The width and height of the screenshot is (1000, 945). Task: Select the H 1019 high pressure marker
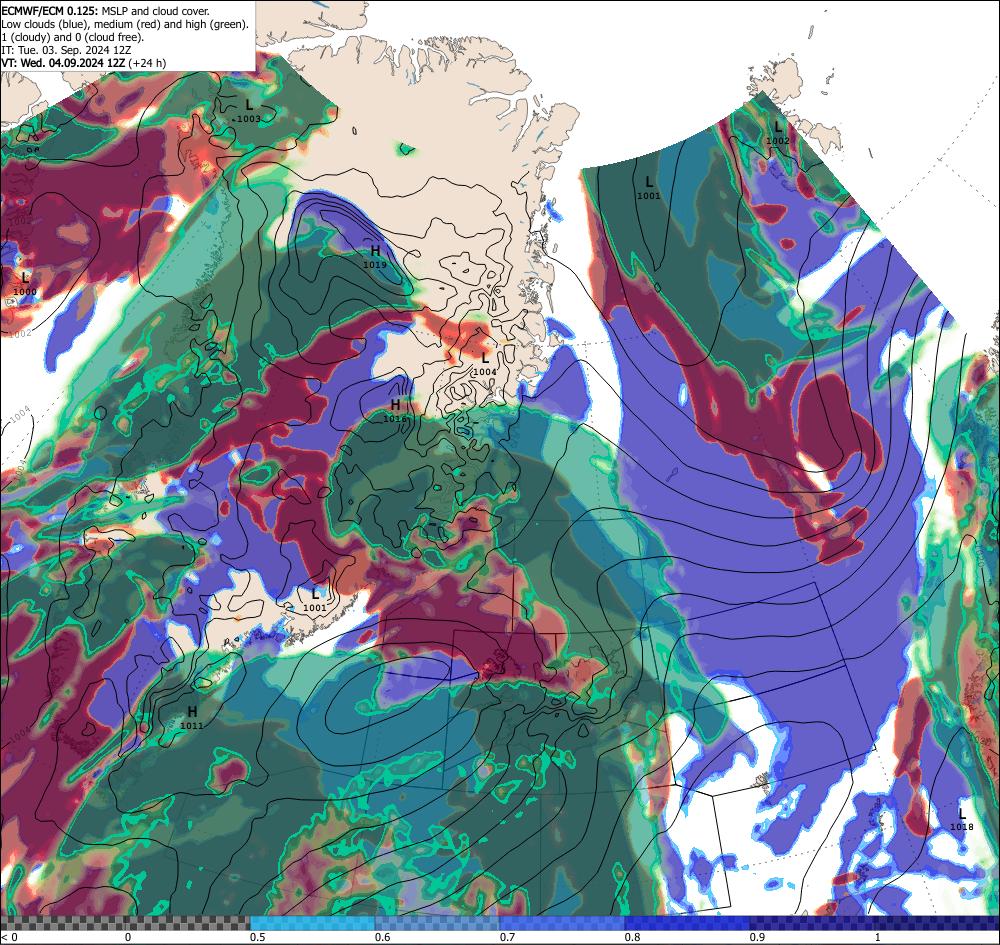[x=375, y=256]
